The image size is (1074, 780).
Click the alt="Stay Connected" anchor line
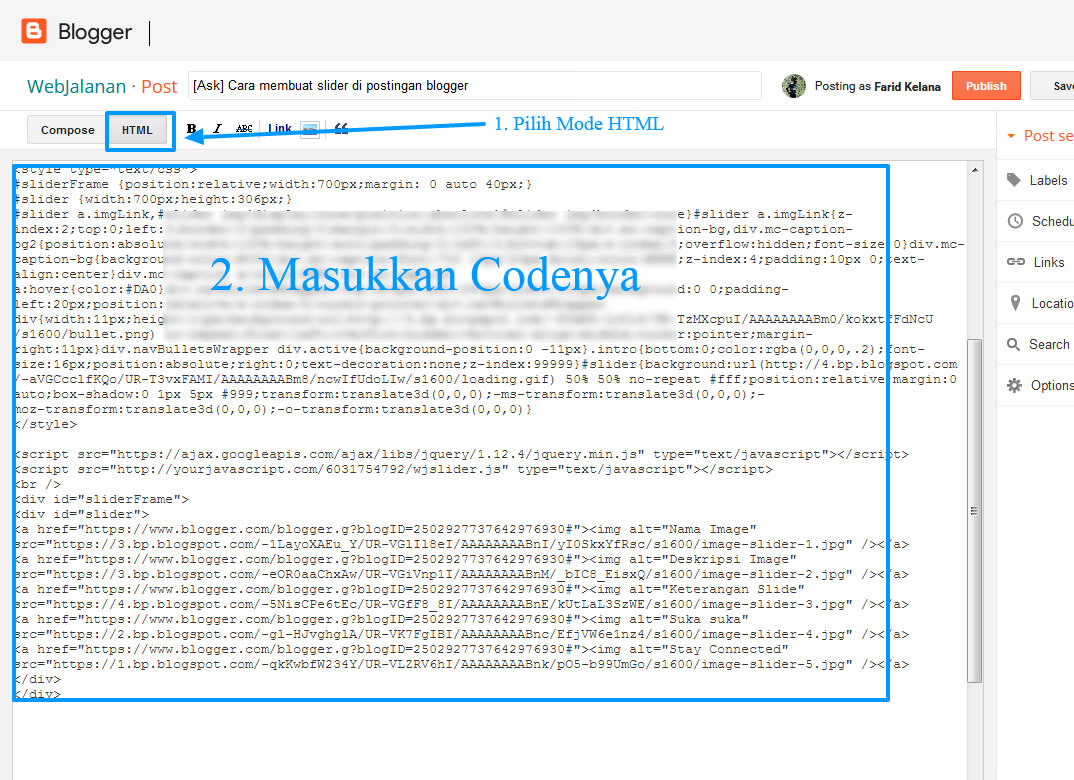pyautogui.click(x=401, y=649)
